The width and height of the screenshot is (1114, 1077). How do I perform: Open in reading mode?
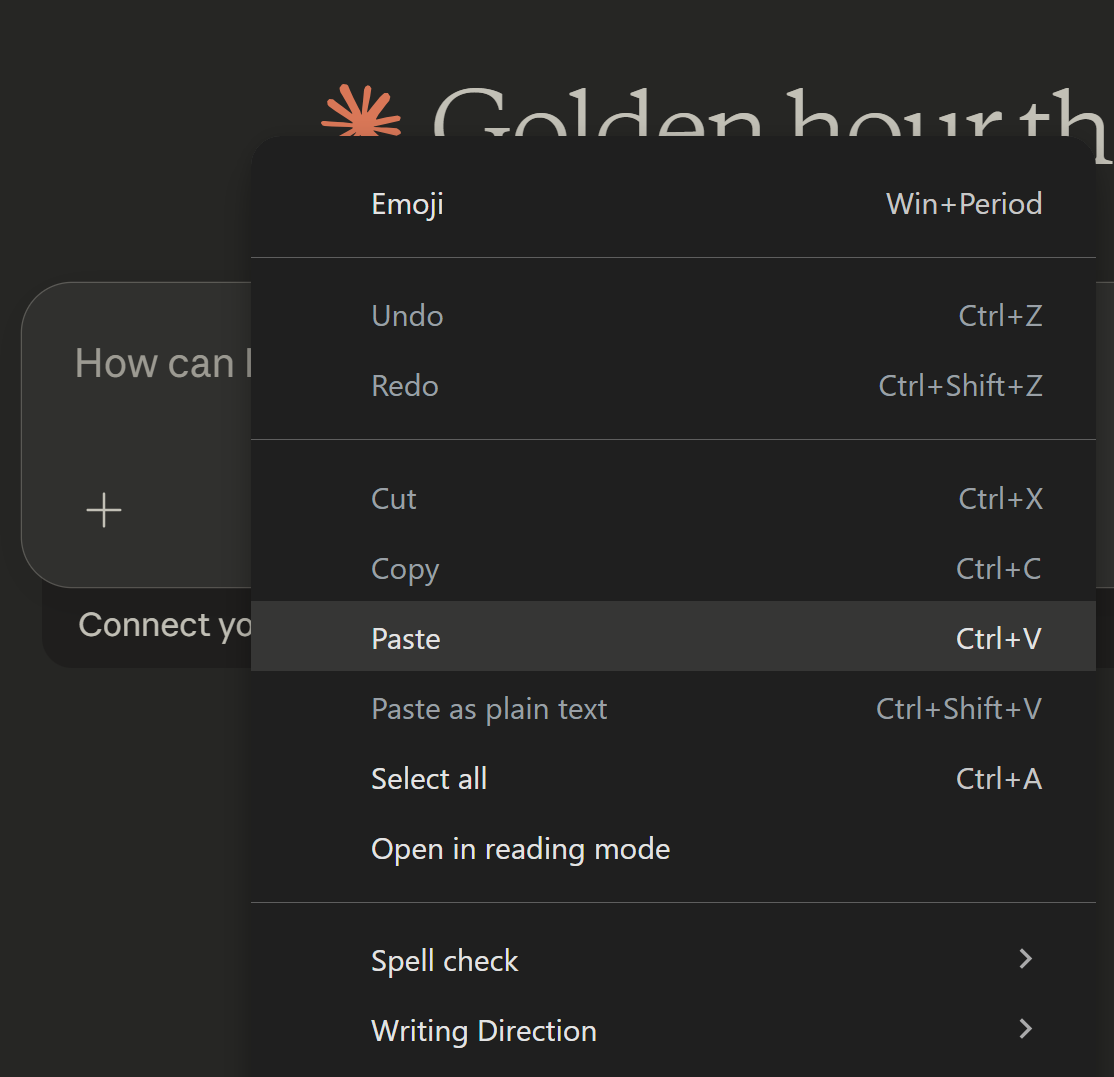tap(520, 849)
